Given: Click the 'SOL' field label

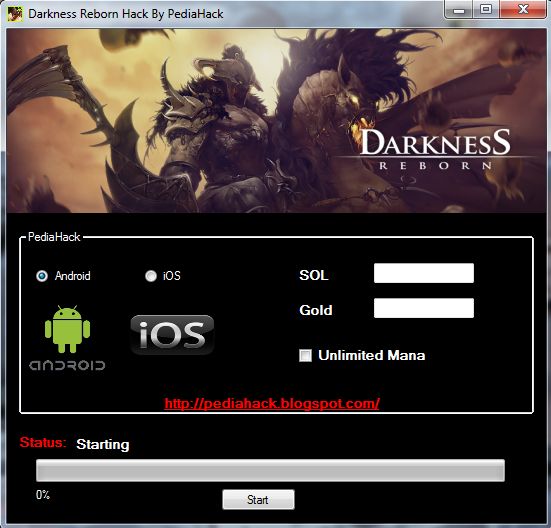Looking at the screenshot, I should pyautogui.click(x=313, y=275).
